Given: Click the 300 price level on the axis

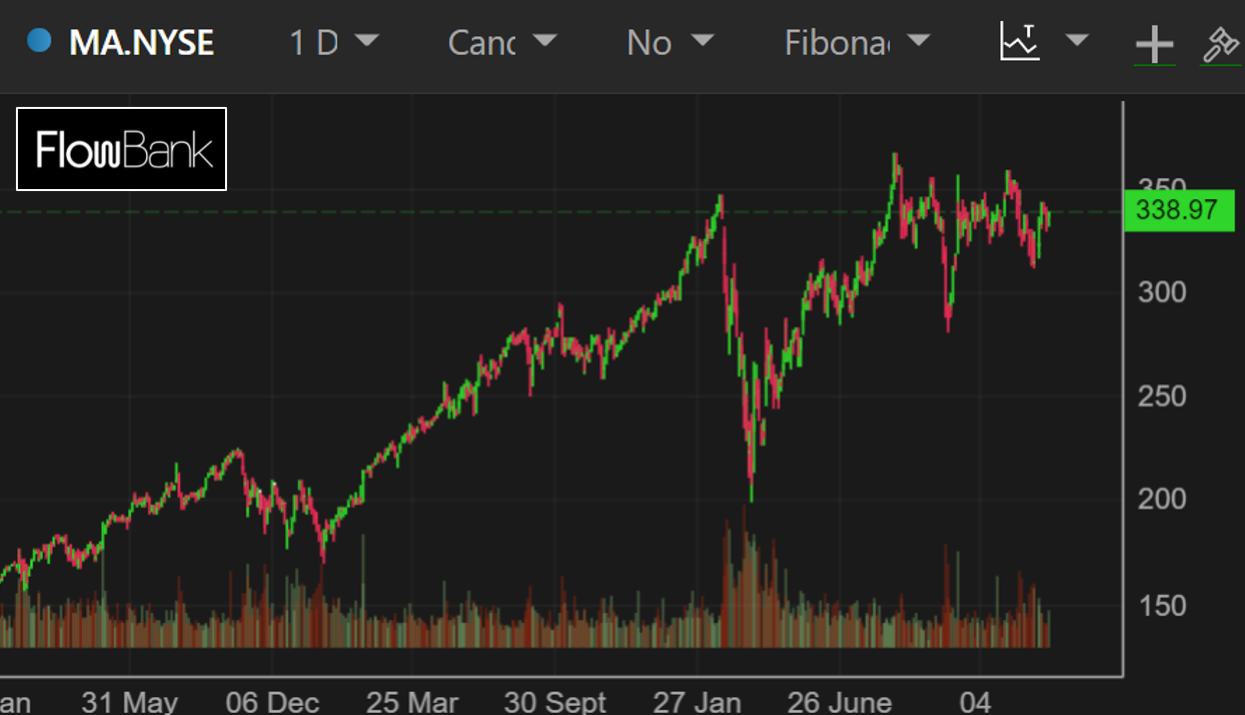Looking at the screenshot, I should click(1162, 292).
